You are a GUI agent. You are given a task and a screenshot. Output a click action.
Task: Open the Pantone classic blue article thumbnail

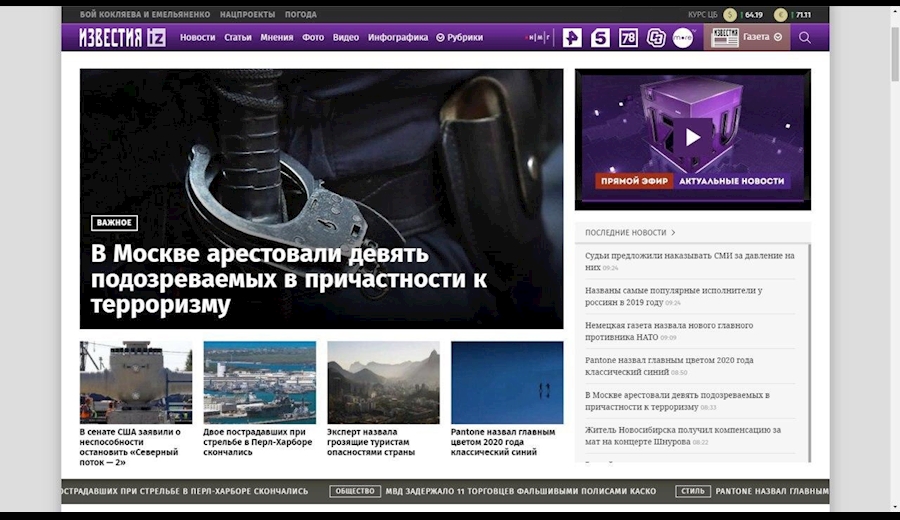(506, 382)
